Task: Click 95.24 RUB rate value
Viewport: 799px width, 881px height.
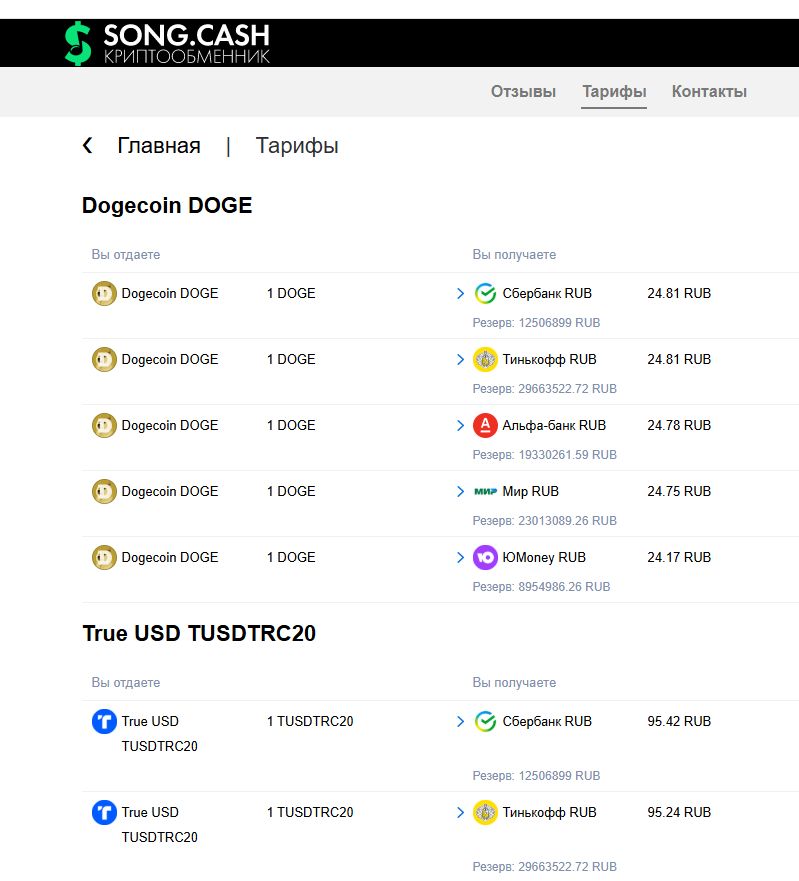Action: pos(679,812)
